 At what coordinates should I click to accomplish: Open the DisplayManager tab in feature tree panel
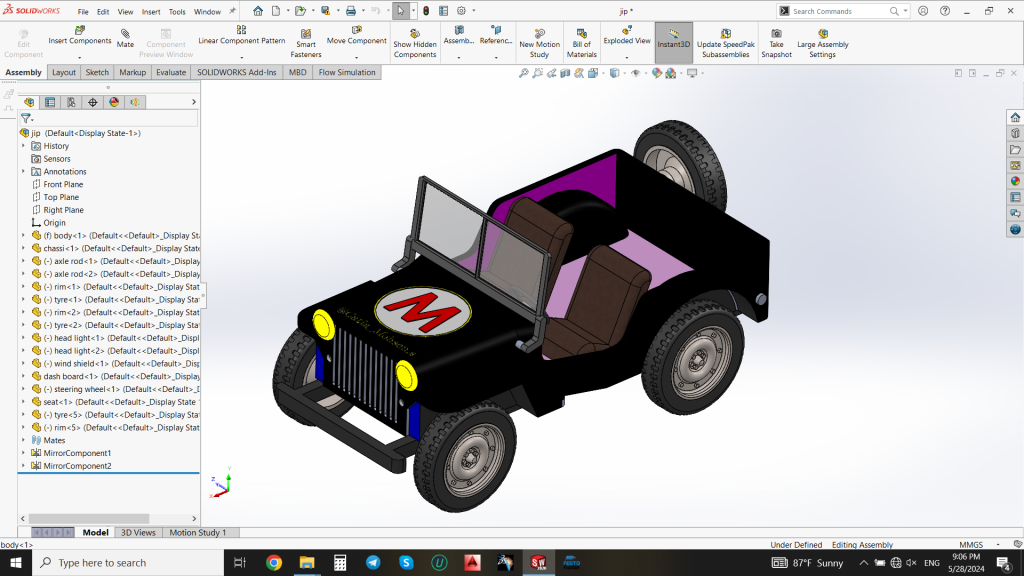coord(114,102)
